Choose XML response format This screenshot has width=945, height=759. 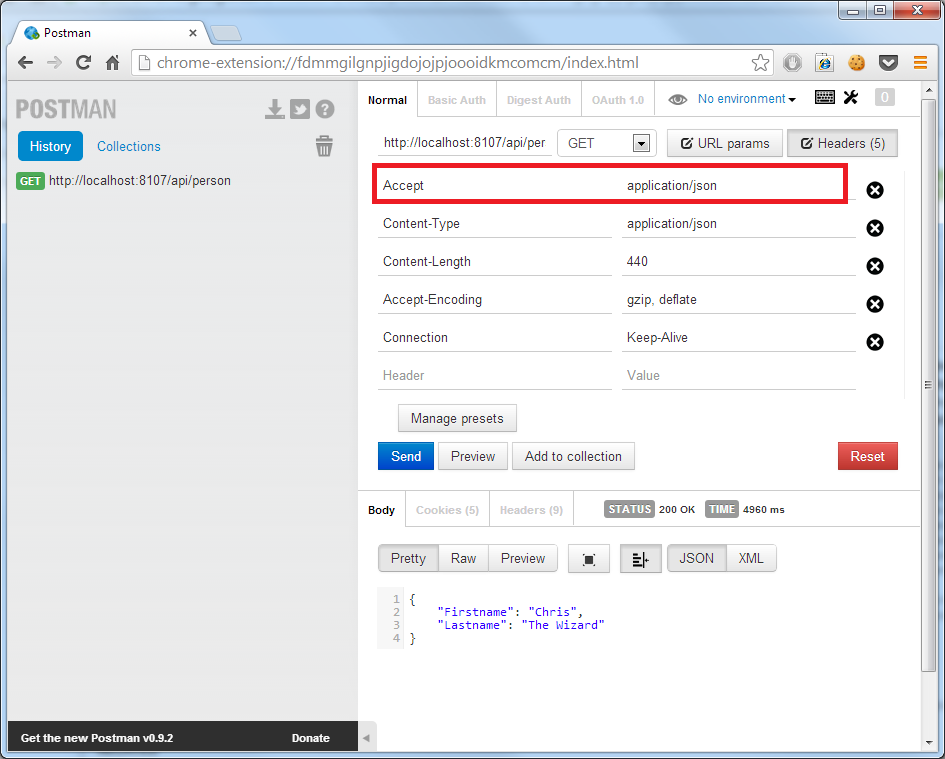pos(751,558)
